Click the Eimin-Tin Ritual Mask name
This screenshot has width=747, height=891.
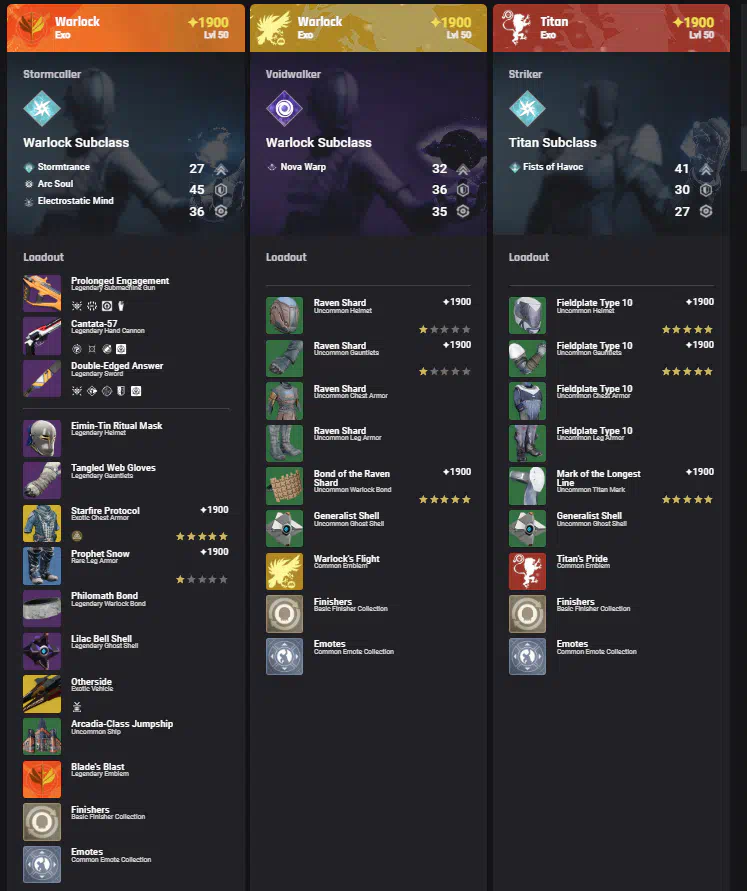pos(116,425)
